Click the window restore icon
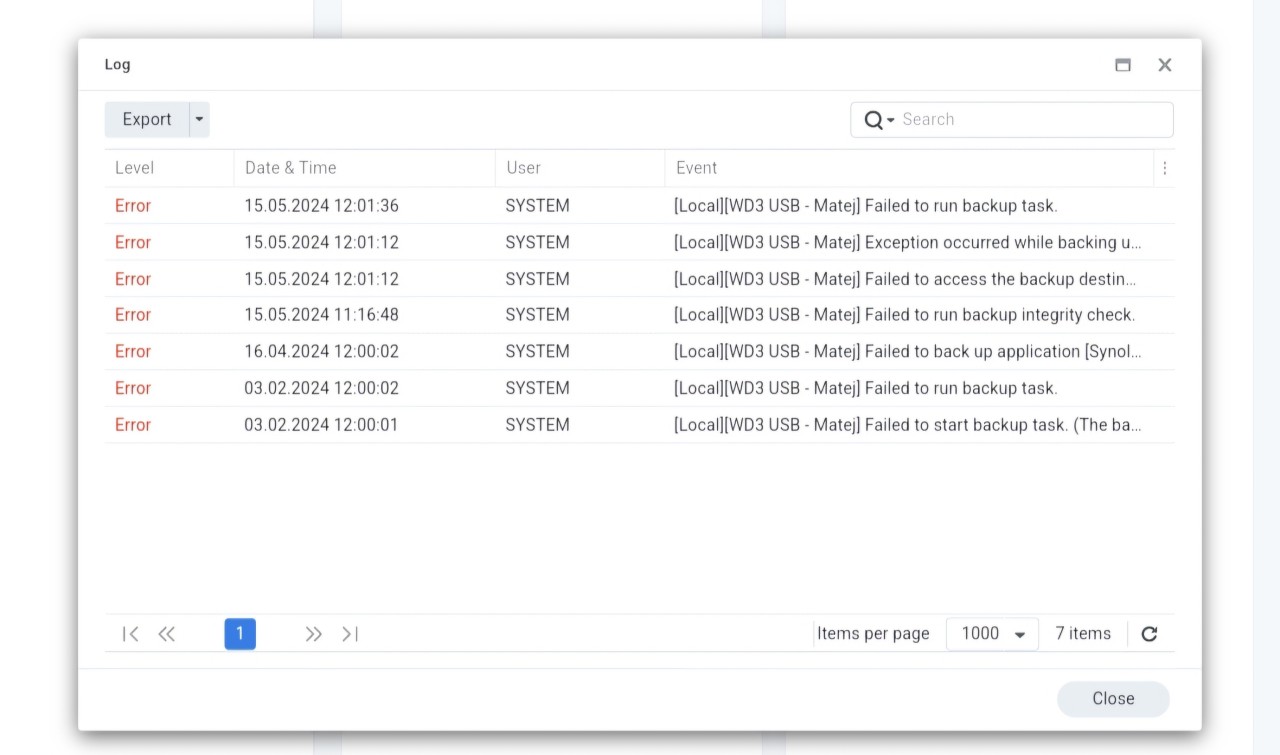 coord(1122,64)
